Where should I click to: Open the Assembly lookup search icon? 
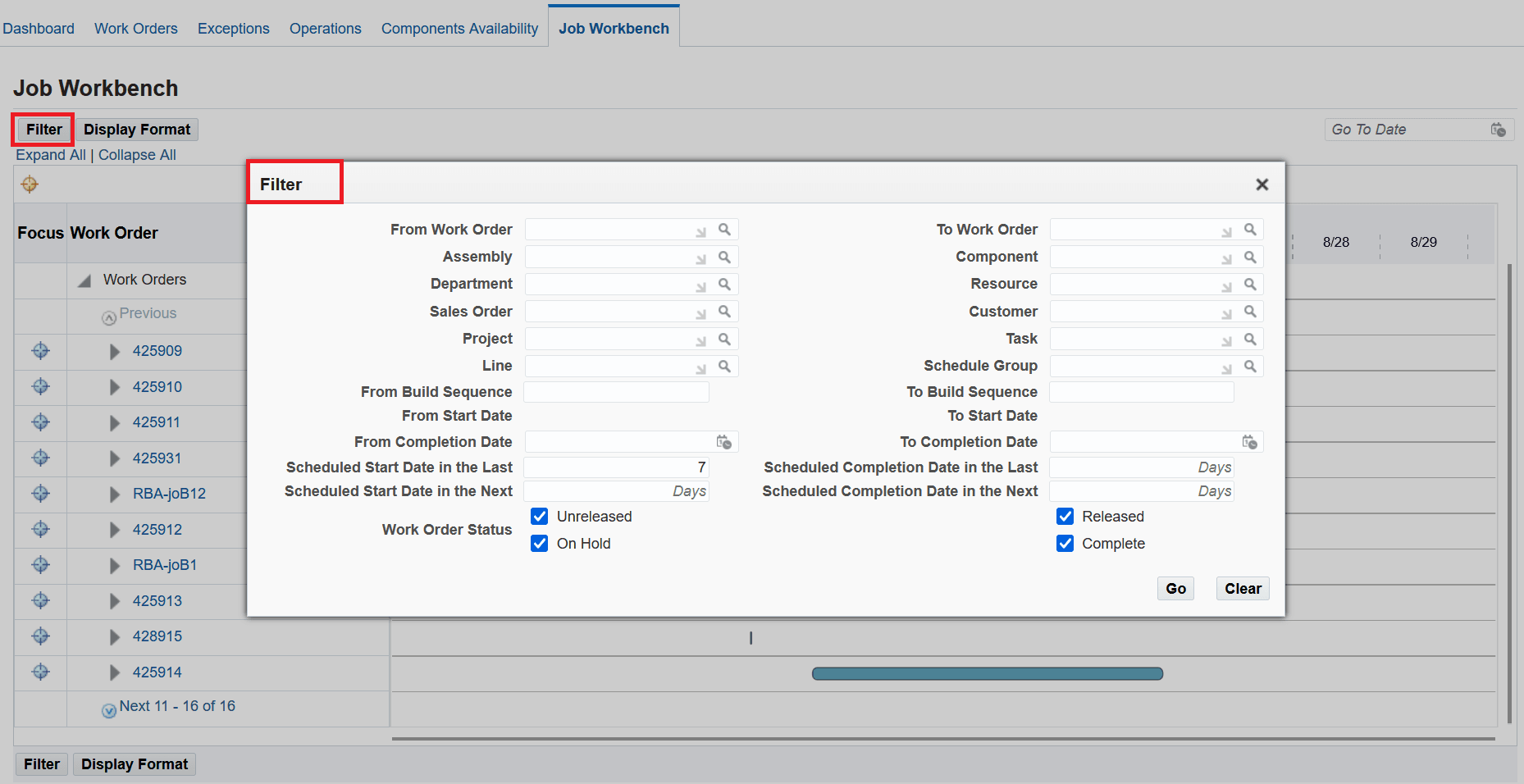pyautogui.click(x=725, y=257)
